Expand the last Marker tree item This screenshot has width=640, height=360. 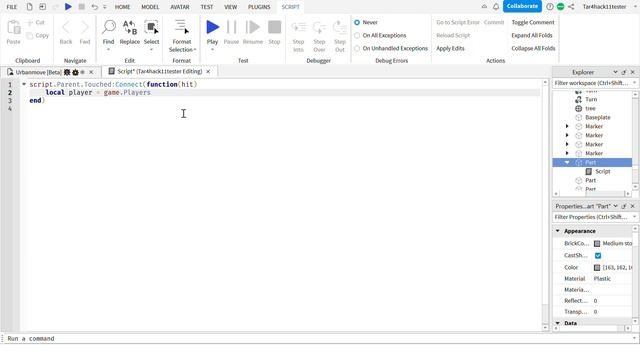click(567, 153)
